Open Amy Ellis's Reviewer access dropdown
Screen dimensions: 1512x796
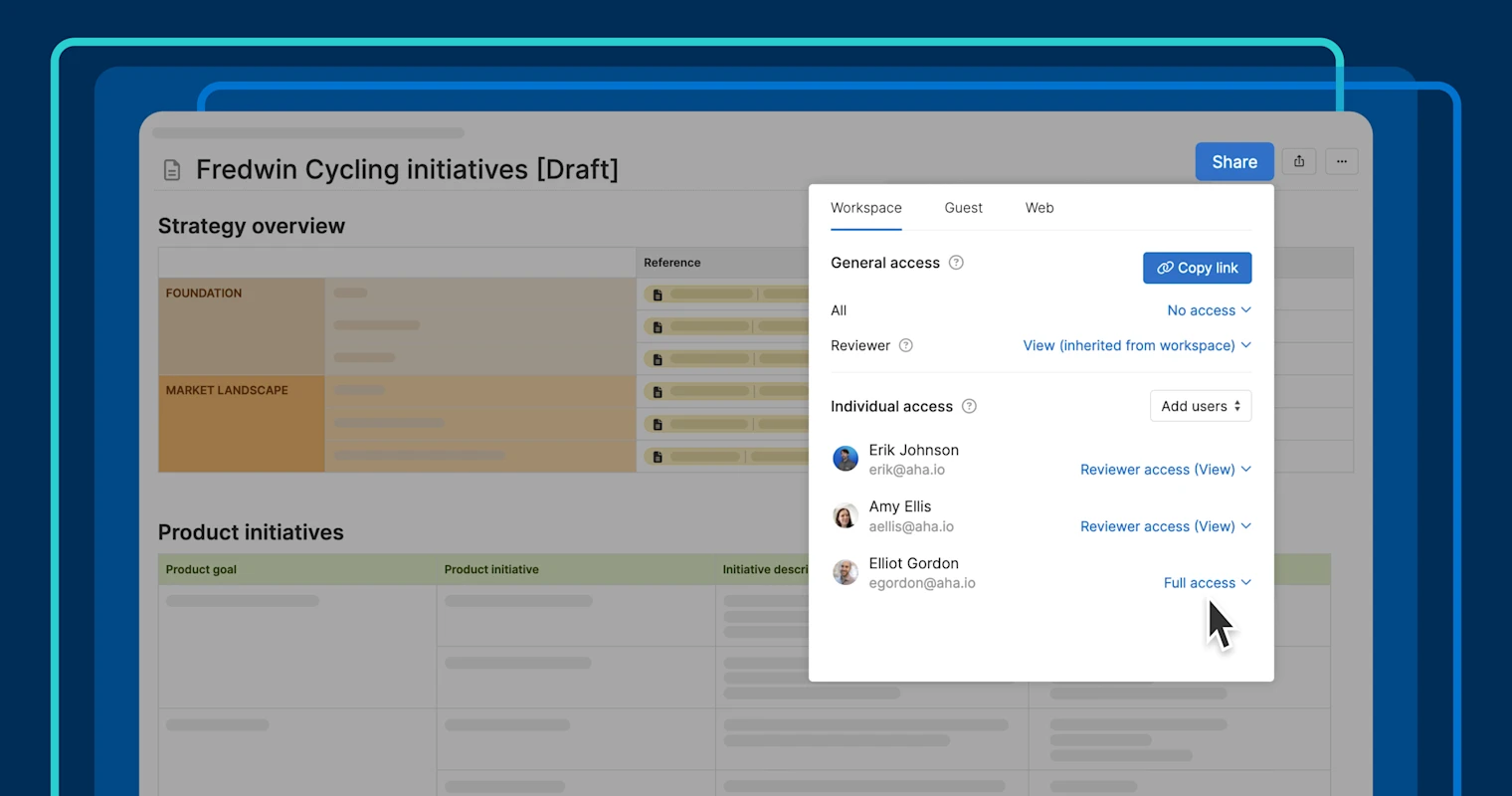tap(1164, 525)
